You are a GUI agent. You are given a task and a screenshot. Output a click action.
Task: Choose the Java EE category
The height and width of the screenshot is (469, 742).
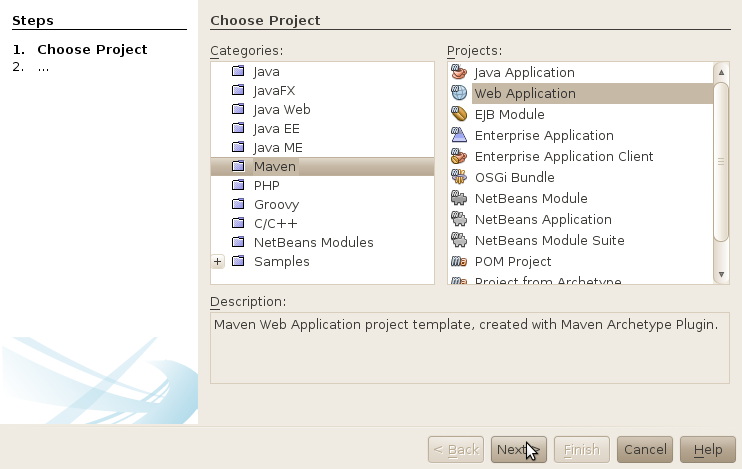[x=276, y=128]
